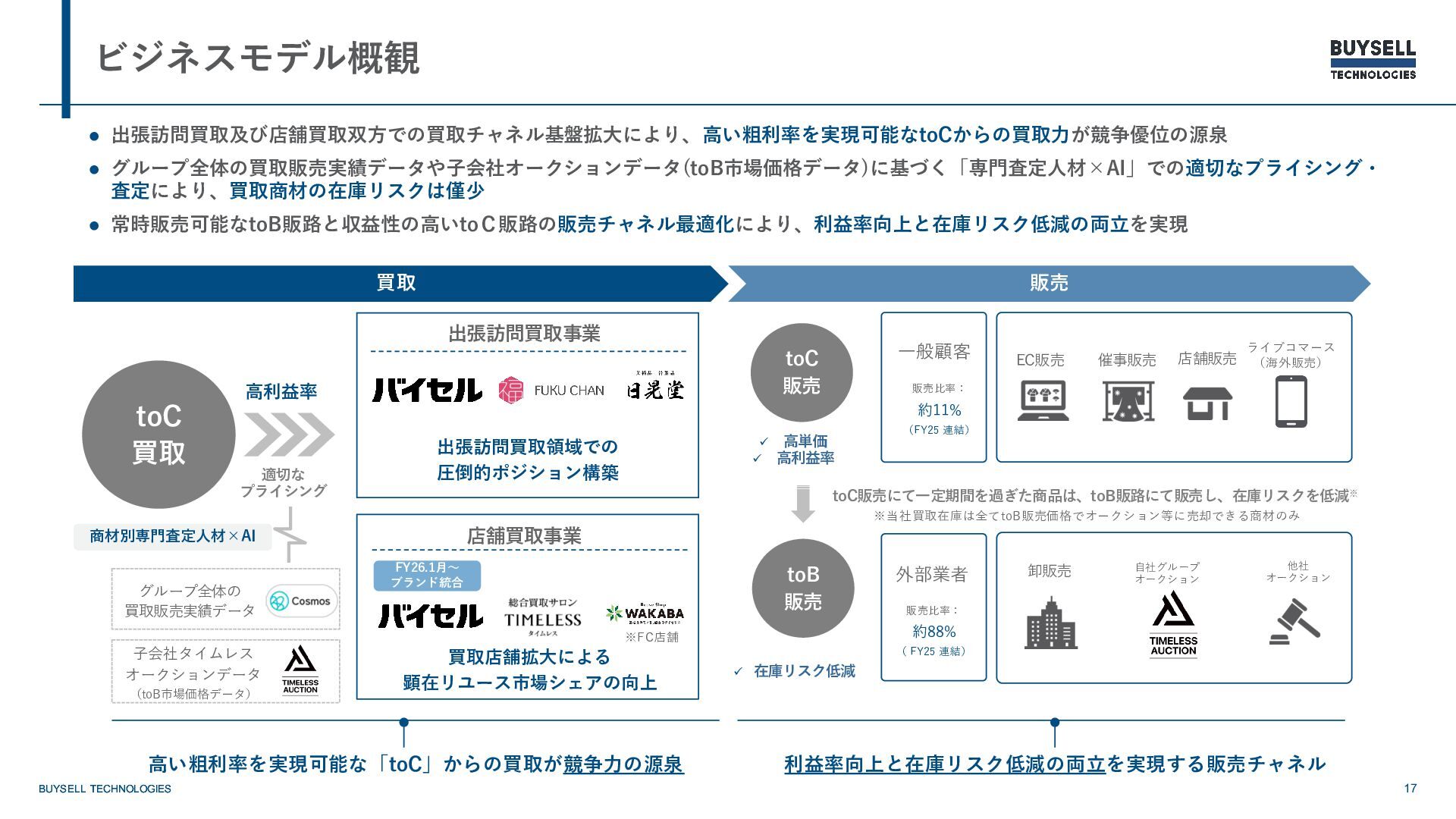Click the toB販売 gray circle
The height and width of the screenshot is (819, 1456).
coord(802,588)
